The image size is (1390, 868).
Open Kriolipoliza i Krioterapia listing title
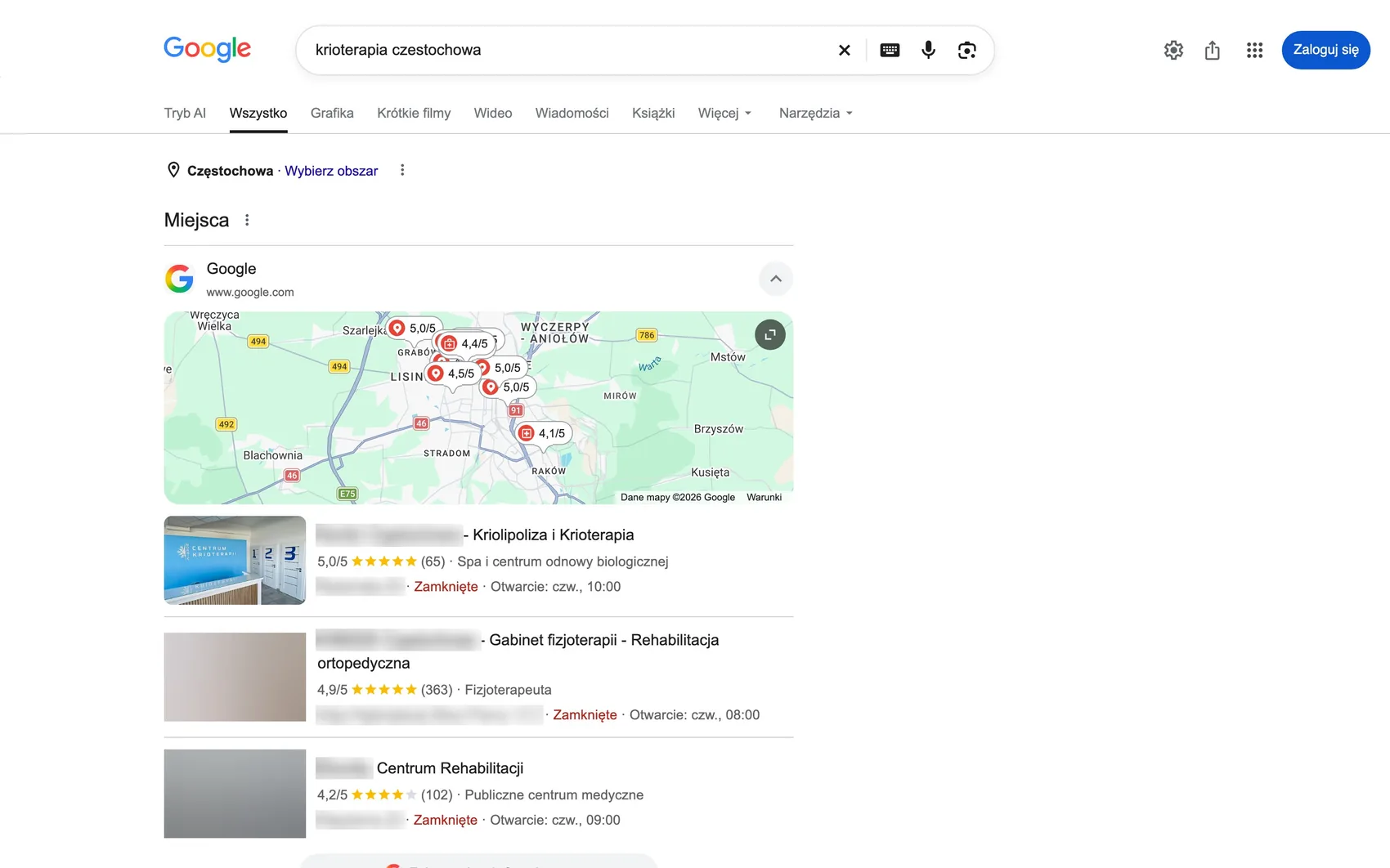point(475,535)
